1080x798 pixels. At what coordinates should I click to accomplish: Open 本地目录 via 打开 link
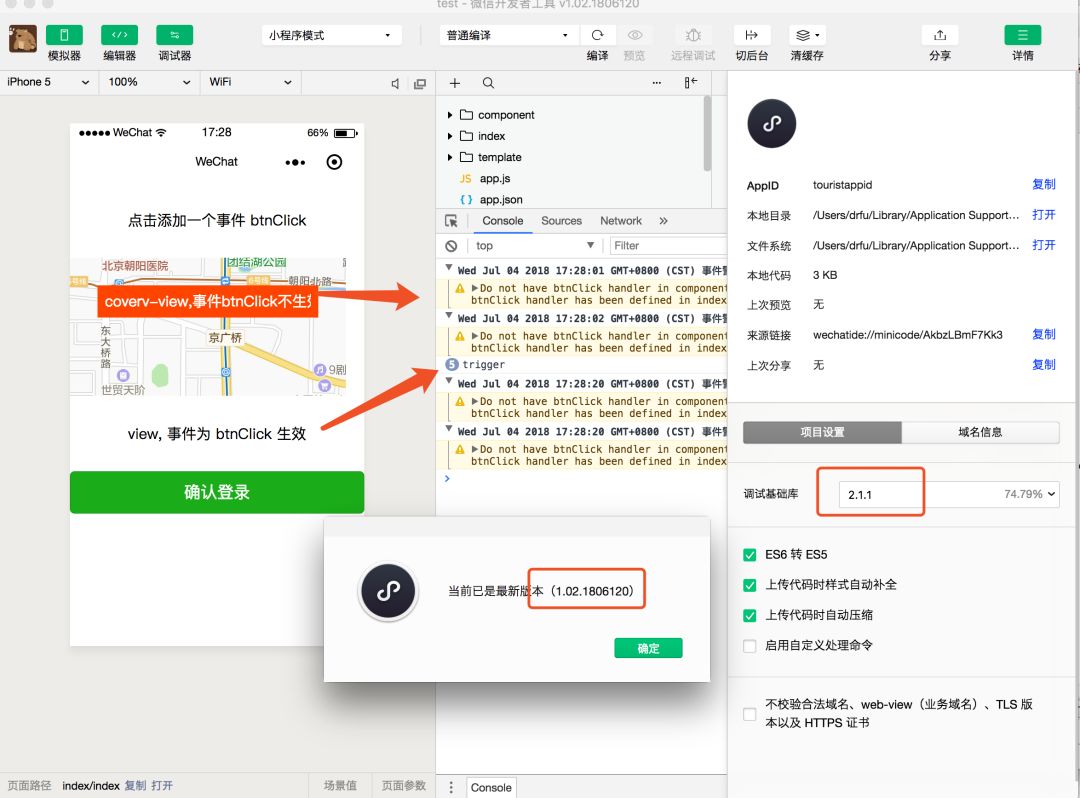pyautogui.click(x=1043, y=215)
